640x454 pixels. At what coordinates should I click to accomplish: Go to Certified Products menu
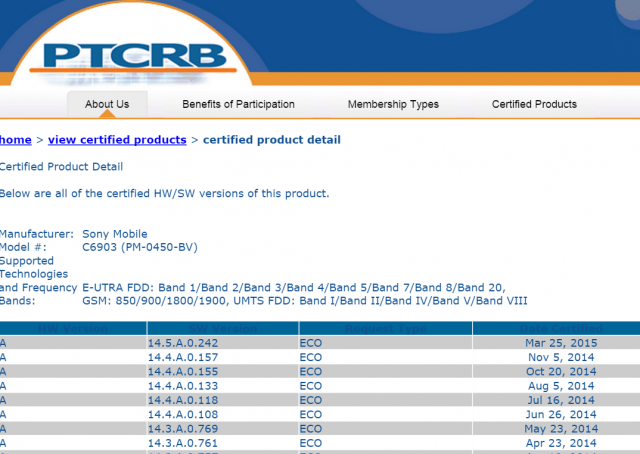pyautogui.click(x=534, y=105)
